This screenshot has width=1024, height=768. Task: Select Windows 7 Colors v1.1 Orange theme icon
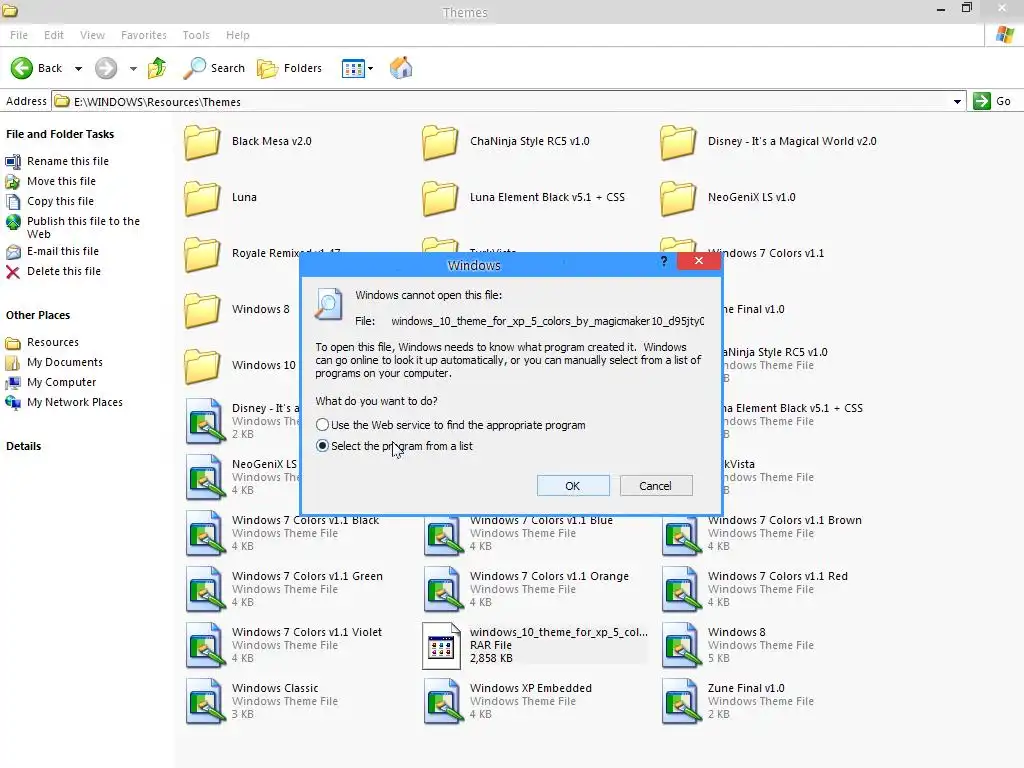click(442, 590)
